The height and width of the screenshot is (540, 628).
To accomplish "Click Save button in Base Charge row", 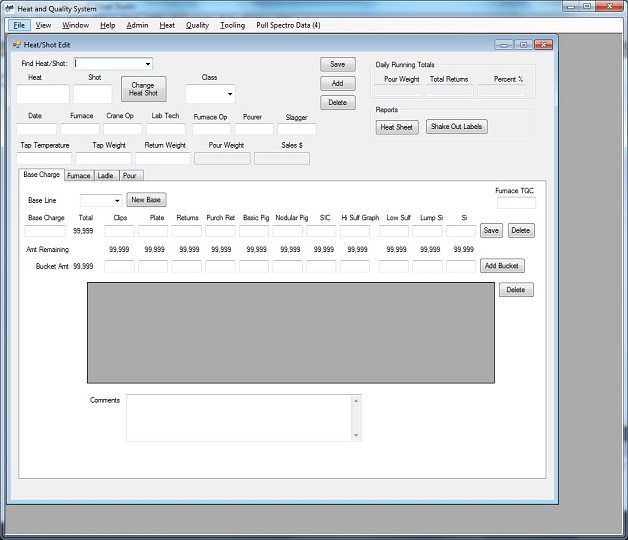I will (491, 230).
